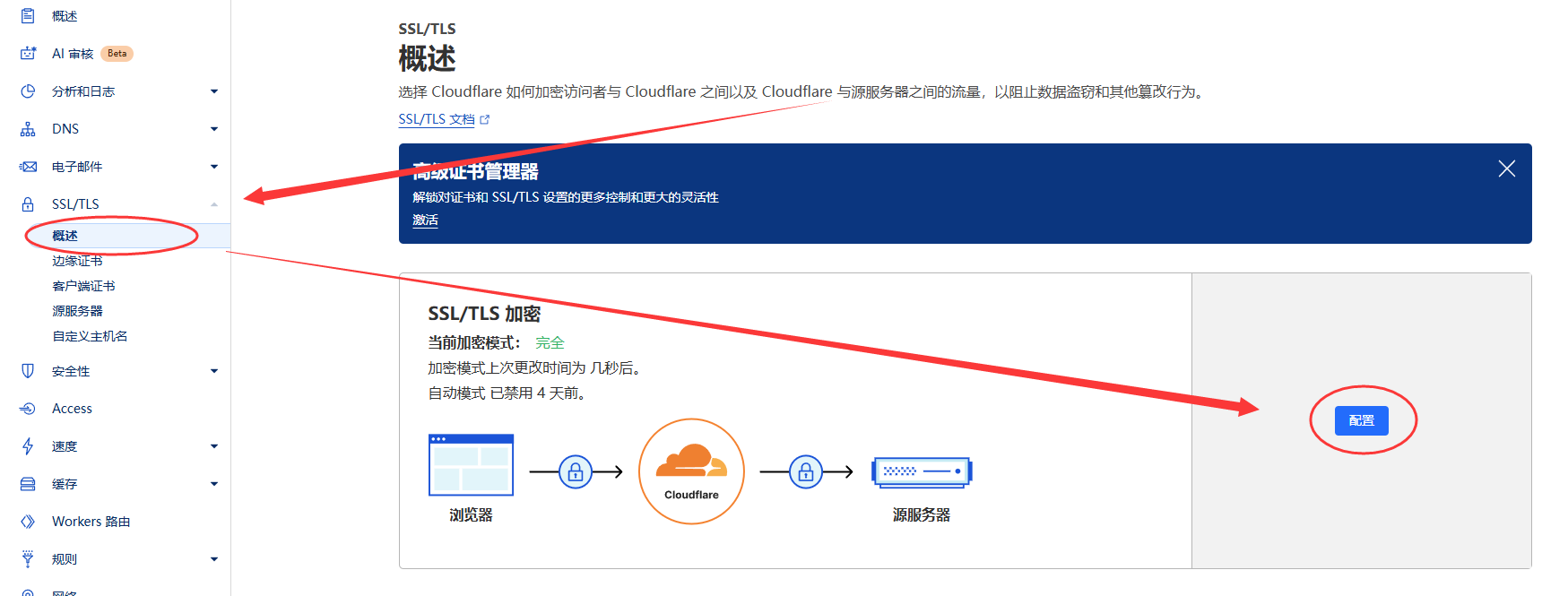Click the AI audit icon in sidebar
The height and width of the screenshot is (596, 1568).
[x=28, y=54]
